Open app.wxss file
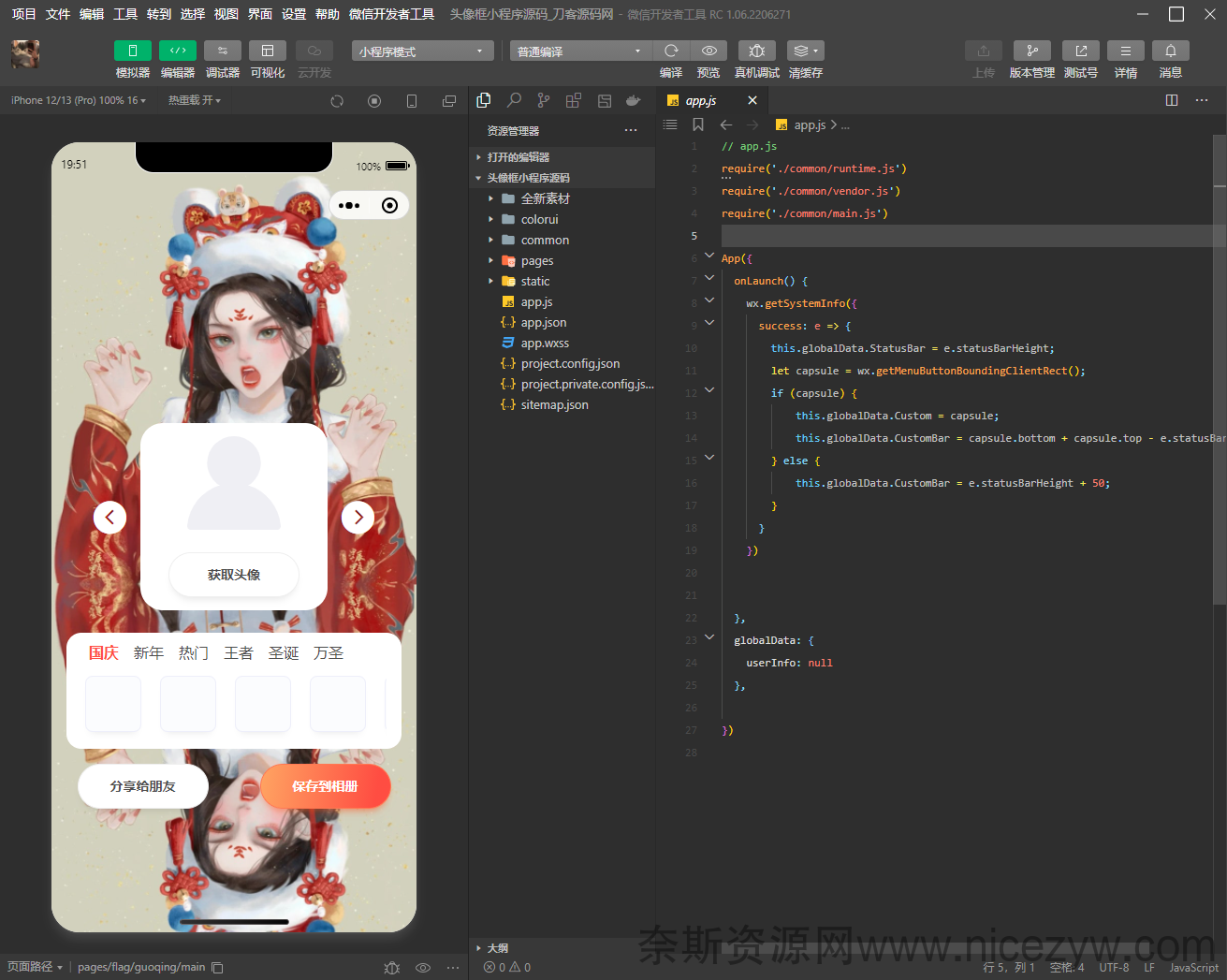 (x=562, y=343)
